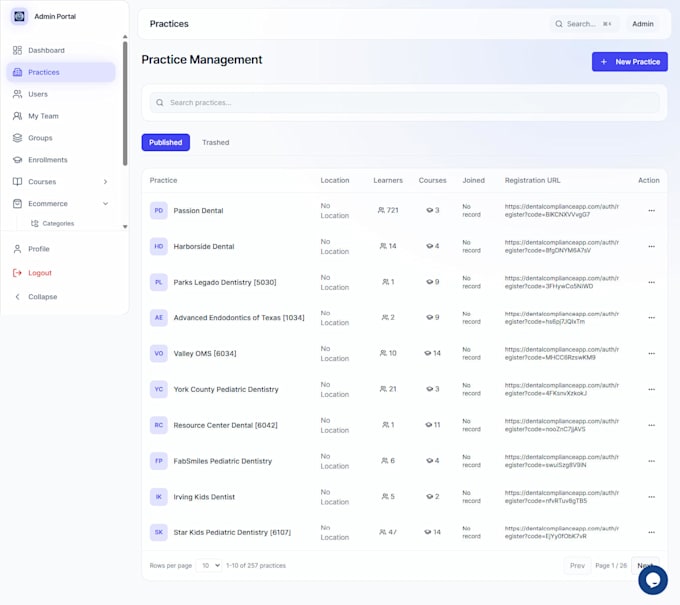Screen dimensions: 680x605
Task: Open Harborside Dental registration URL
Action: pyautogui.click(x=562, y=246)
